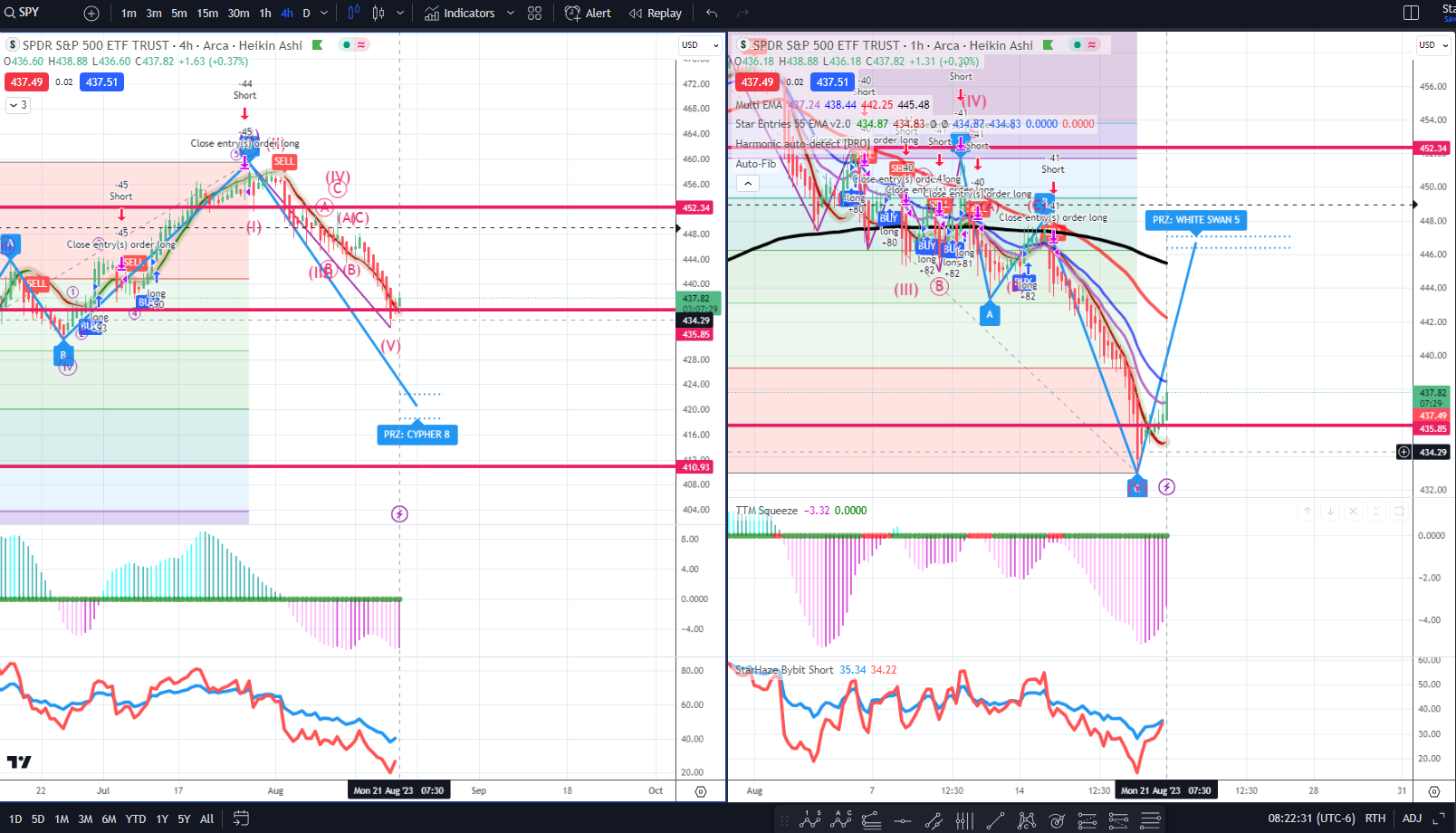
Task: Undo the last action
Action: 712,14
